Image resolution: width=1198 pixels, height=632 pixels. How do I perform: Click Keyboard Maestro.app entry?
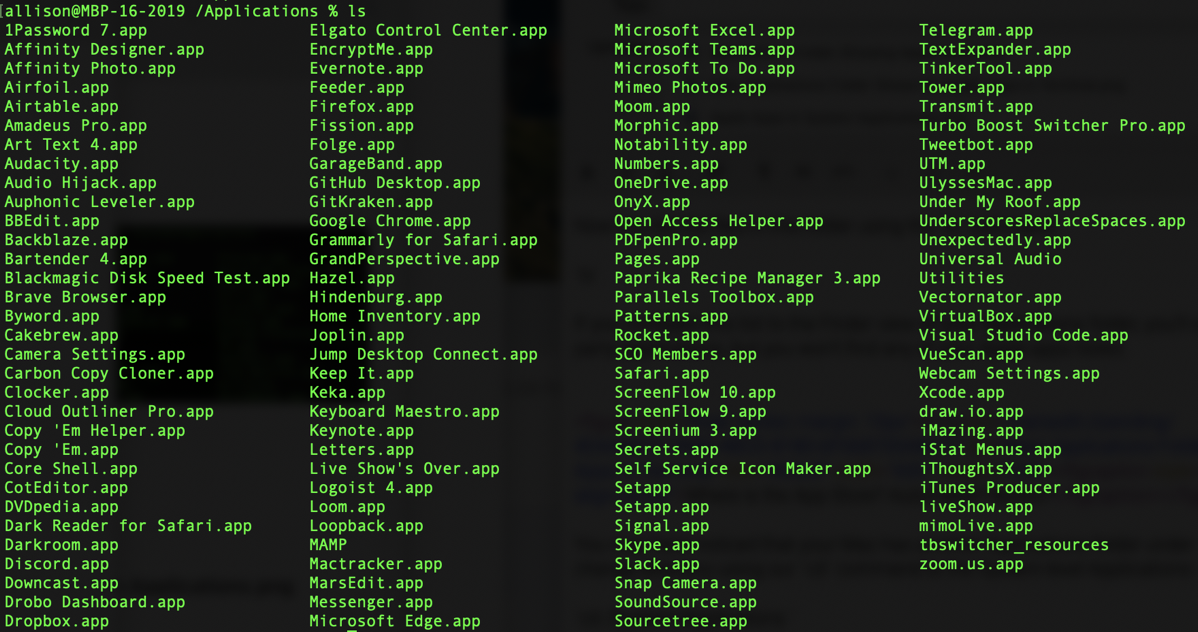(404, 411)
